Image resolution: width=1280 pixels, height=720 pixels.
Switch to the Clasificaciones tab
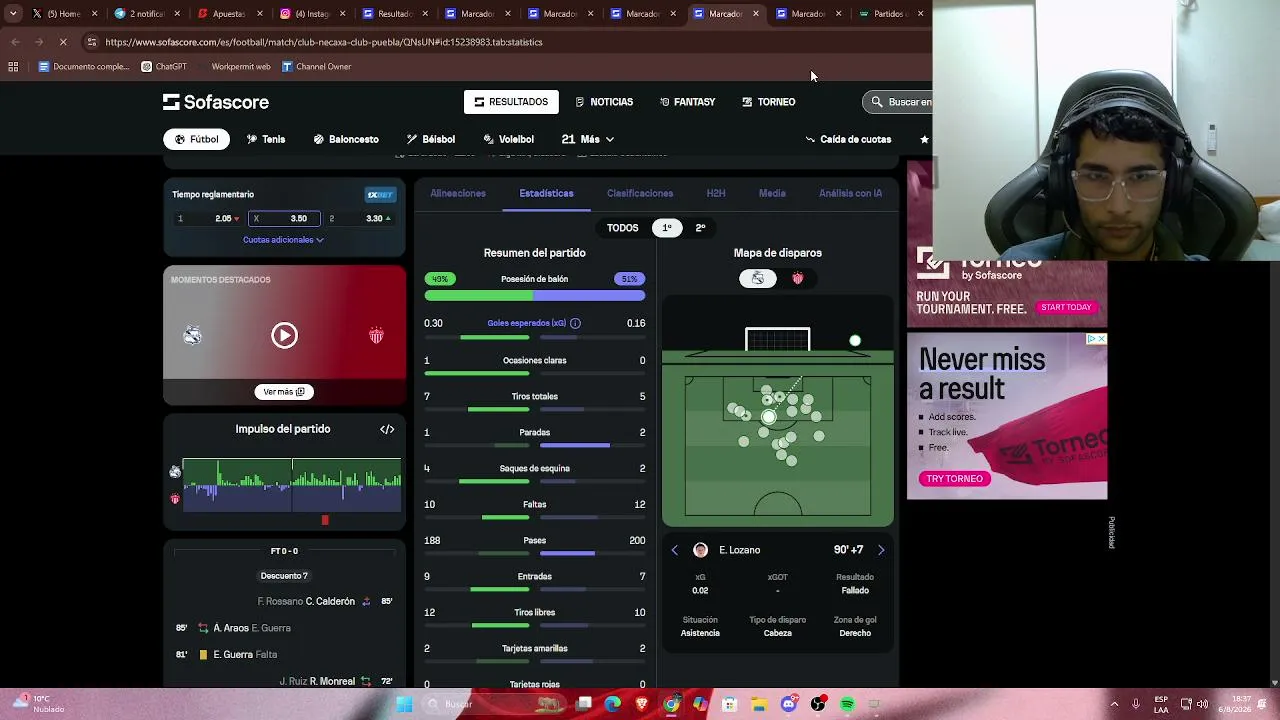[640, 193]
